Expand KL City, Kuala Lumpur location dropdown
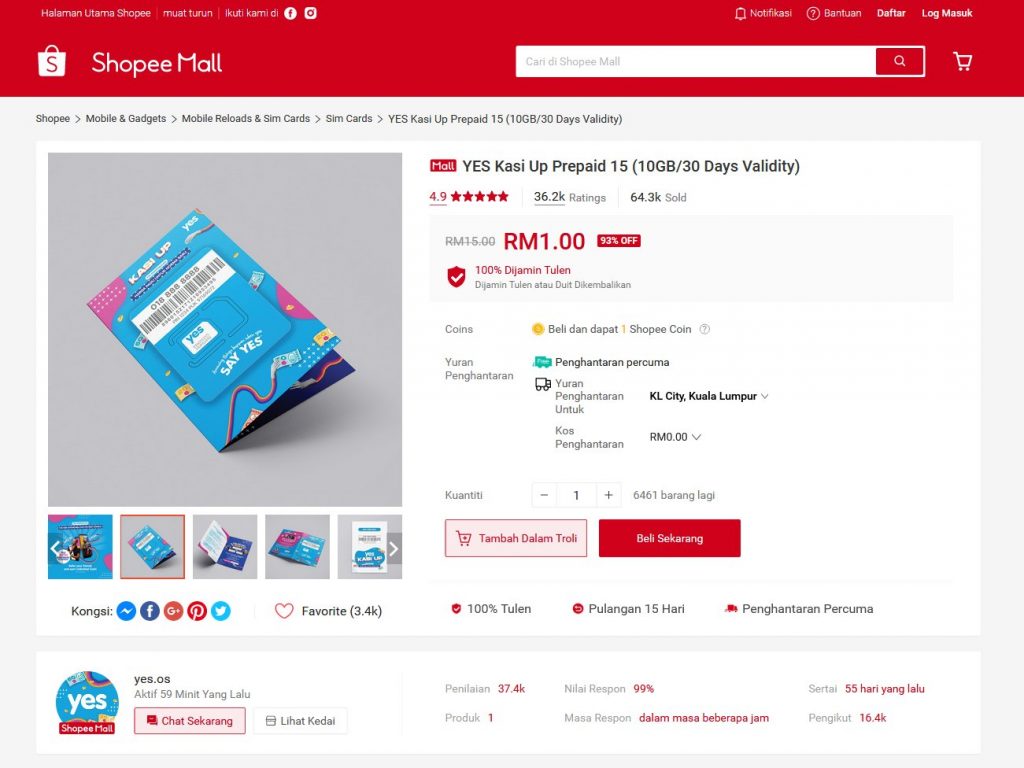The image size is (1024, 768). [709, 396]
